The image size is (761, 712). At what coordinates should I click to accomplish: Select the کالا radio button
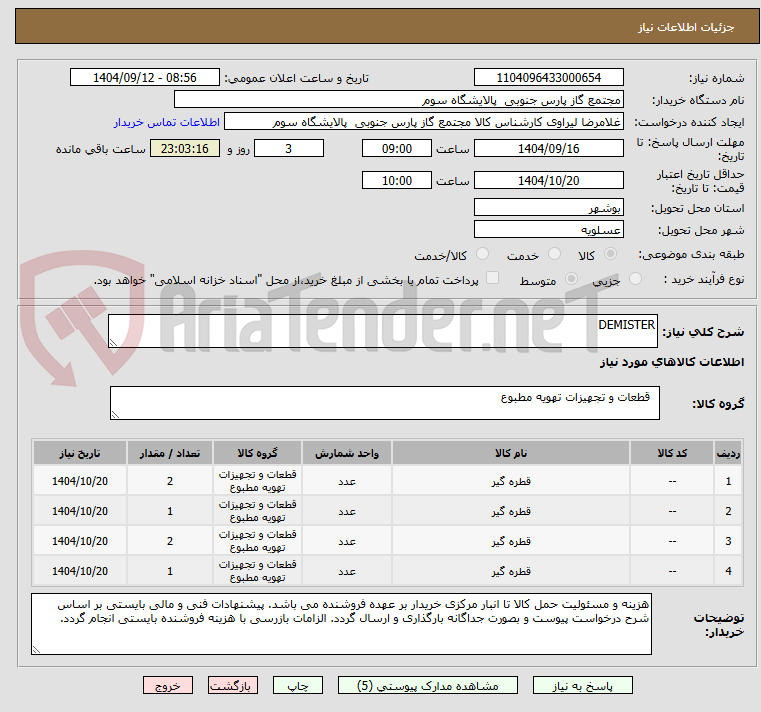611,254
